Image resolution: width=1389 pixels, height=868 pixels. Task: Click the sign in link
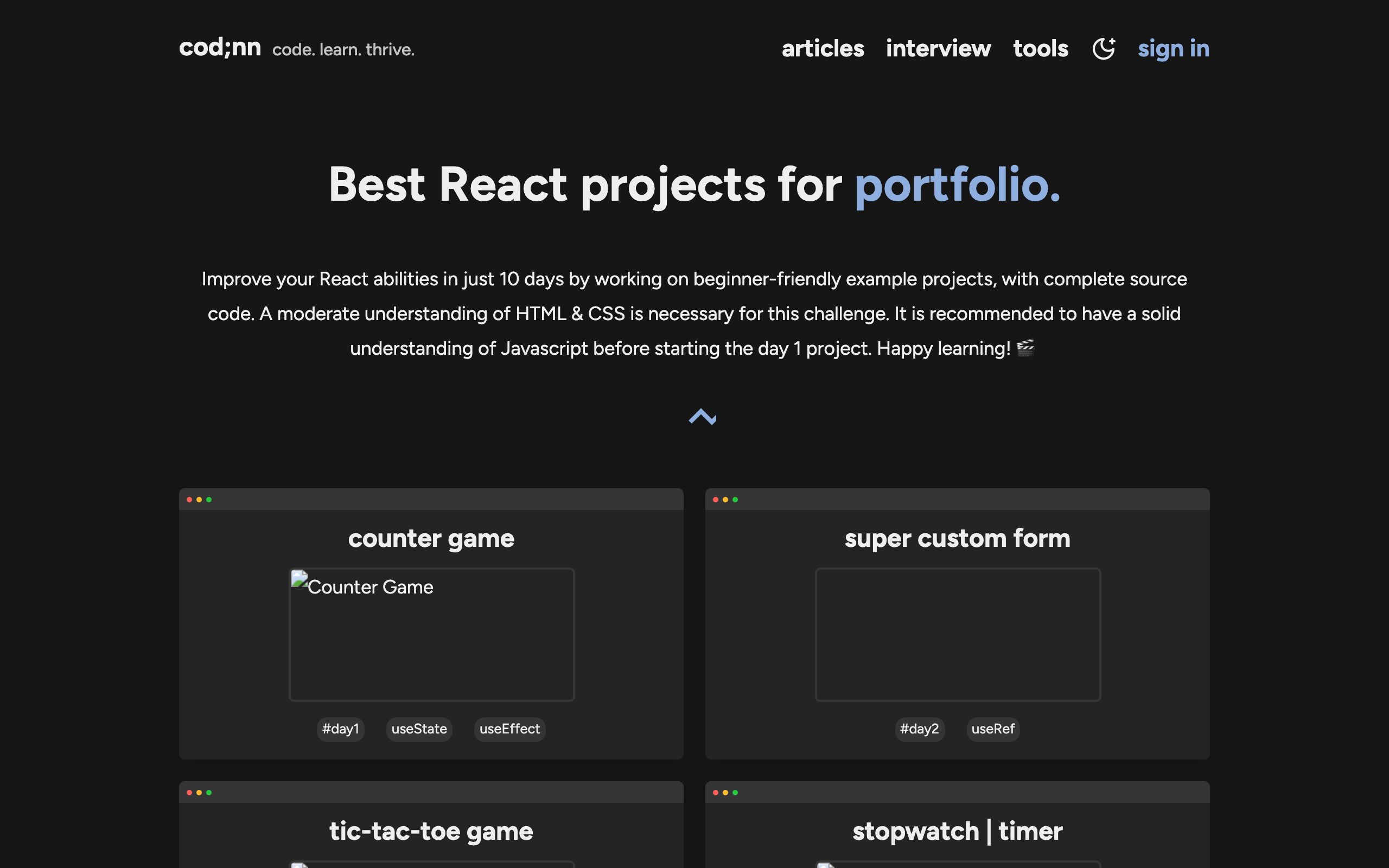click(1173, 49)
